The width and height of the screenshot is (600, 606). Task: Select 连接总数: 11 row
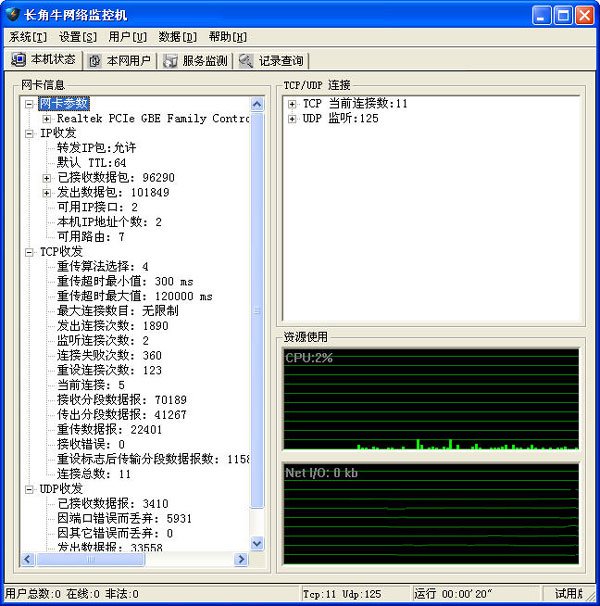coord(94,474)
